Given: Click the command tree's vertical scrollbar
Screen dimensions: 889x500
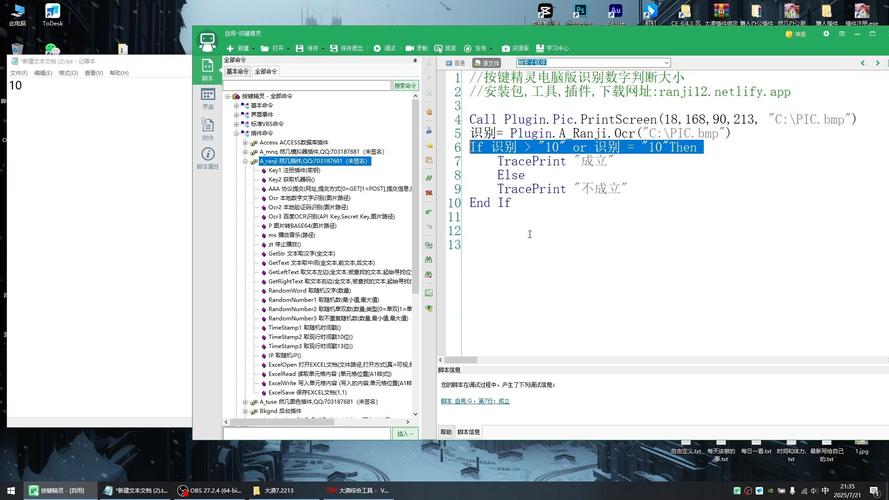Looking at the screenshot, I should click(415, 198).
